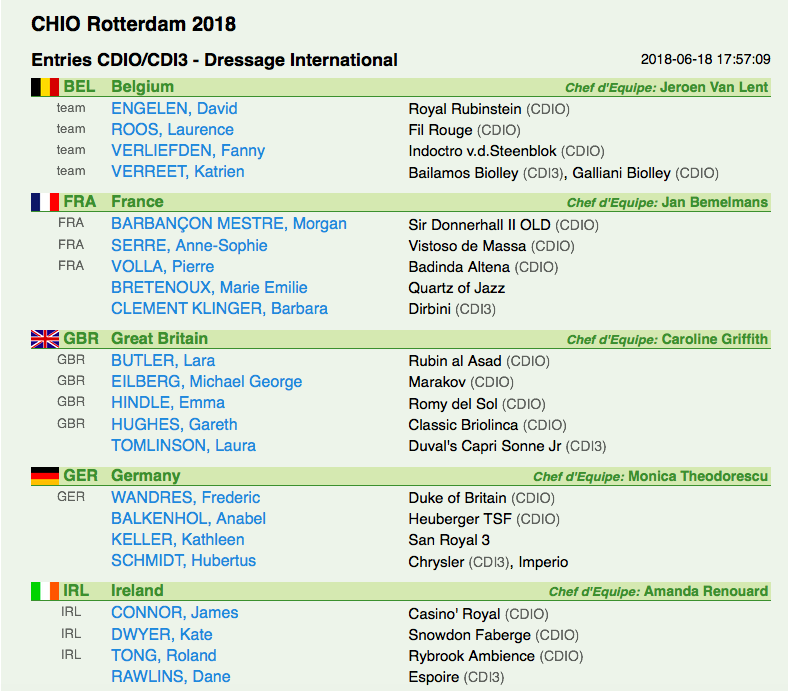Open rider VERLIEFDEN, Fanny link
The width and height of the screenshot is (788, 691).
pyautogui.click(x=188, y=151)
